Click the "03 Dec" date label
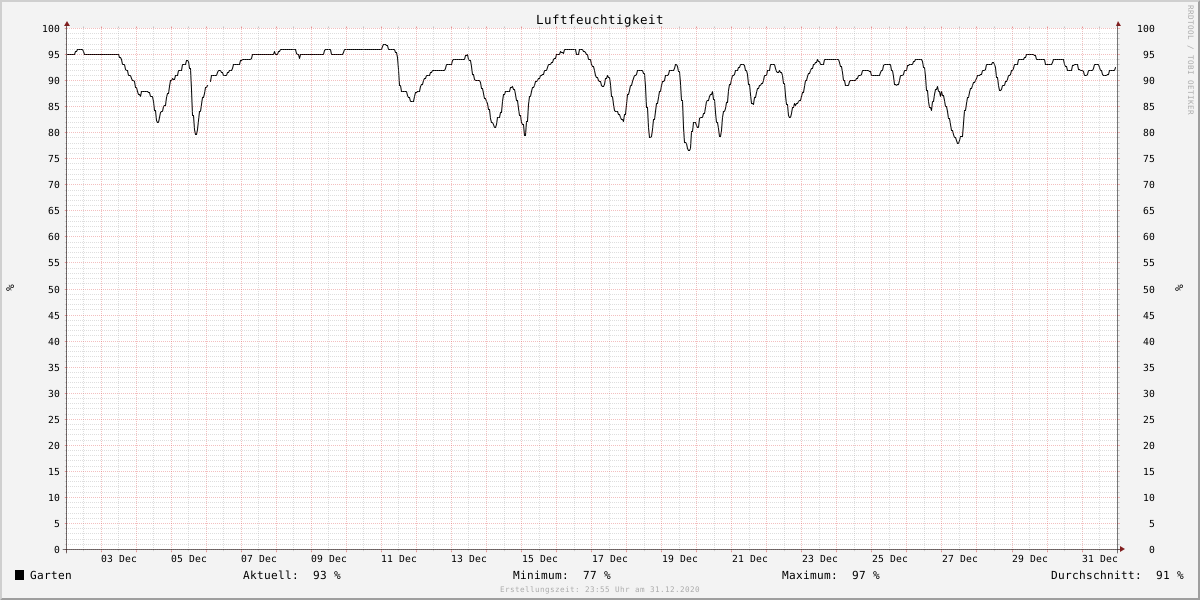This screenshot has width=1200, height=600. [x=119, y=559]
